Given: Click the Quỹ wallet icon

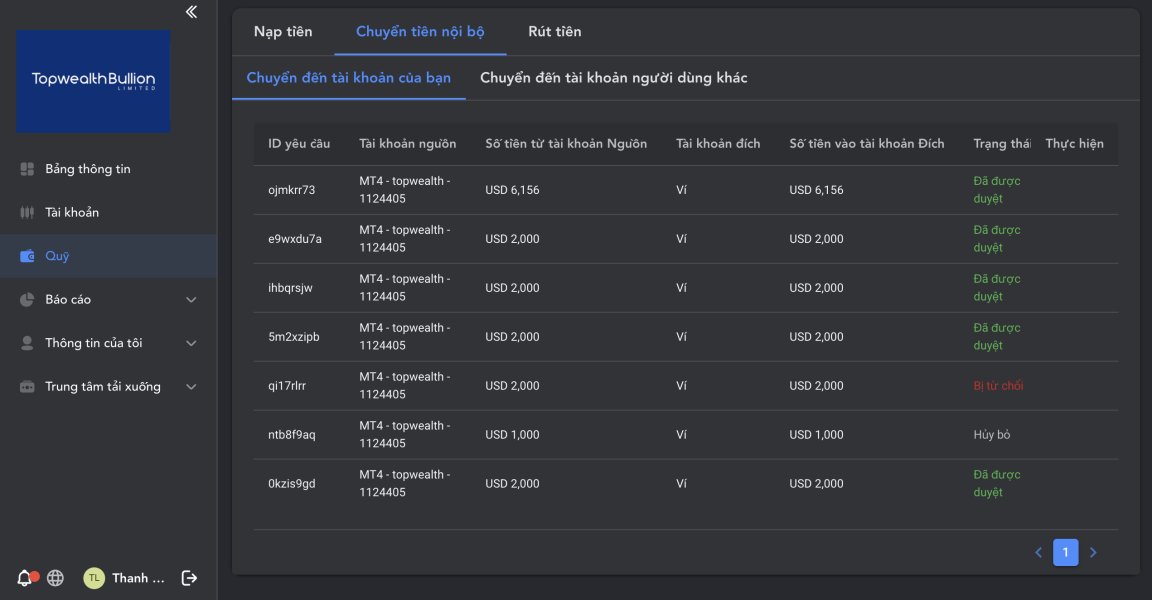Looking at the screenshot, I should (27, 256).
